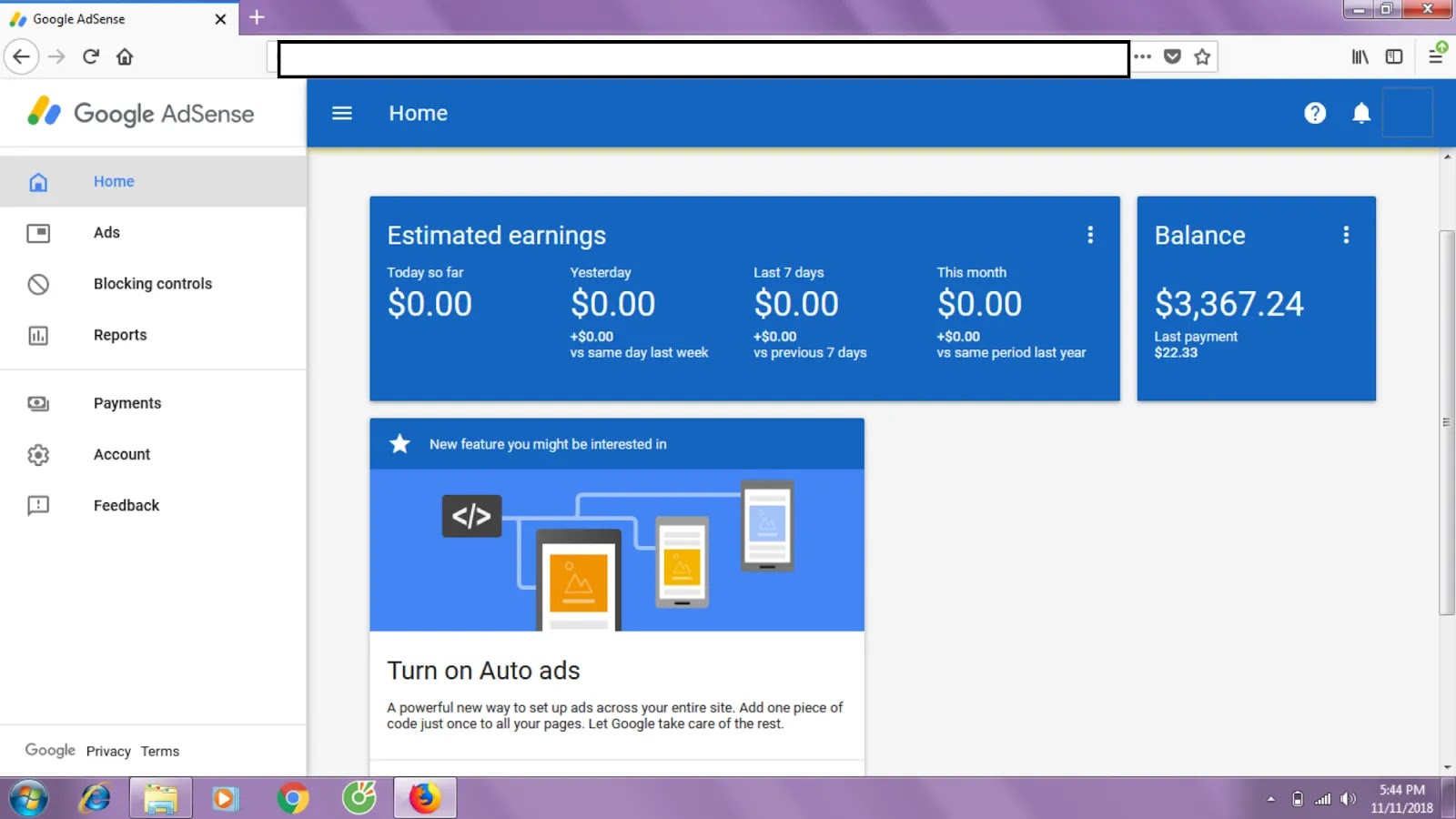This screenshot has height=819, width=1456.
Task: Open the page actions three-dot menu
Action: (x=1143, y=56)
